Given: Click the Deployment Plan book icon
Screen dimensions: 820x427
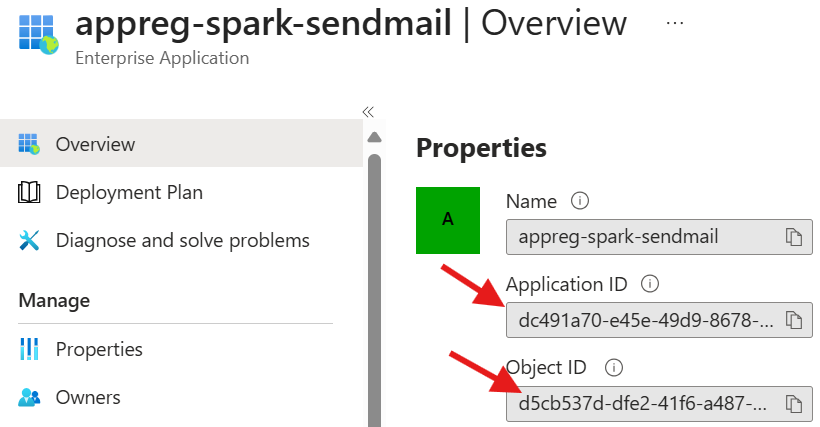Looking at the screenshot, I should 29,193.
